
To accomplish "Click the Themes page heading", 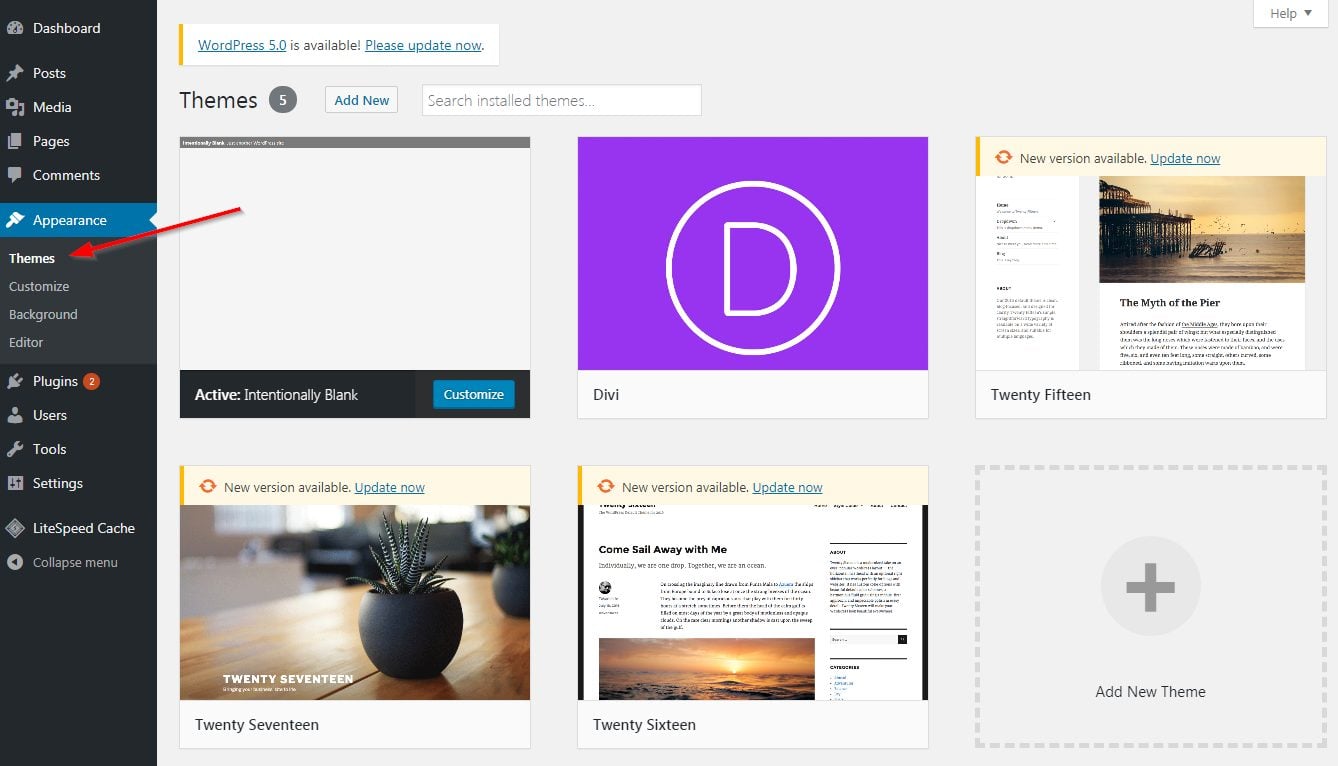I will pyautogui.click(x=218, y=100).
